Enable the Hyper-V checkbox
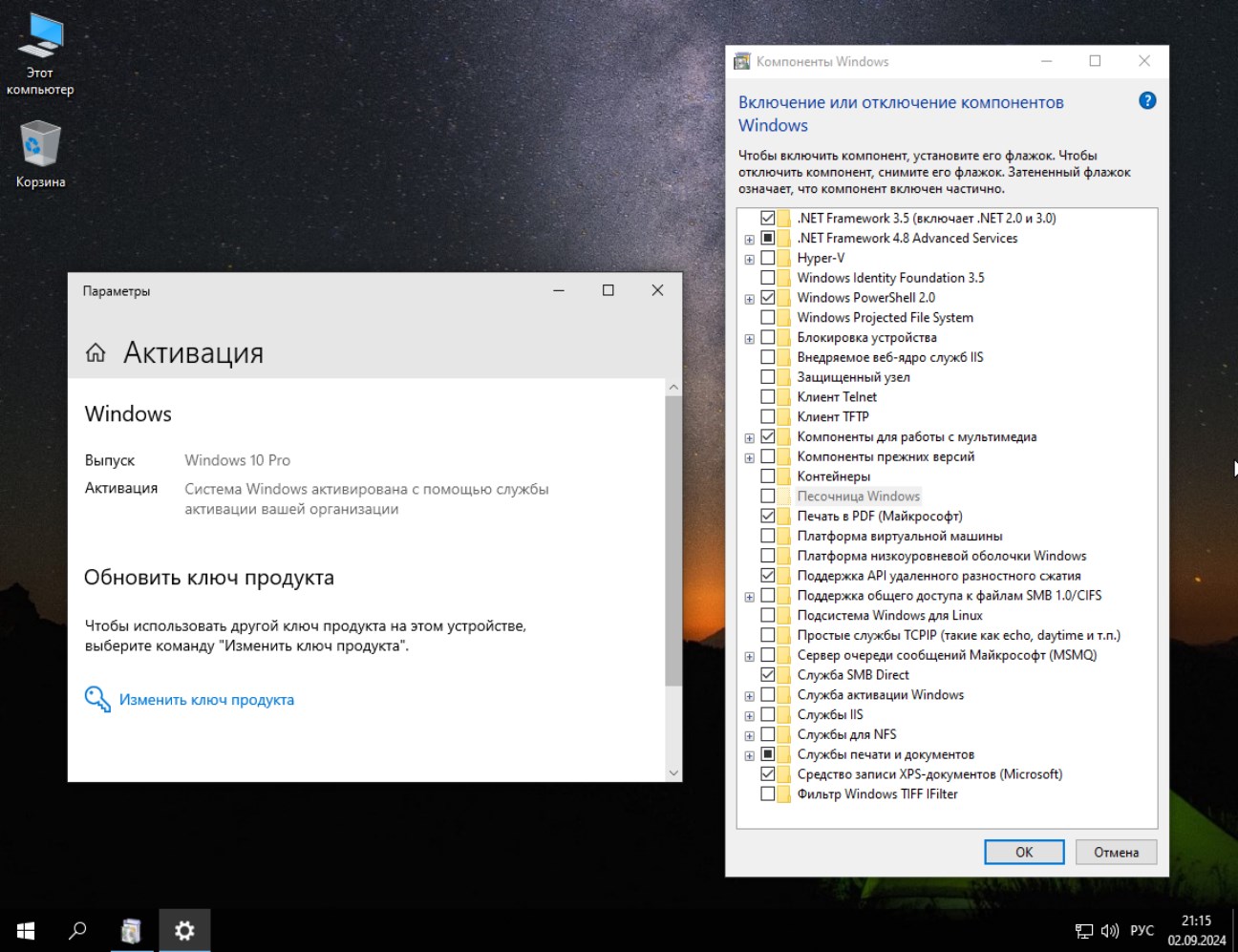 point(768,258)
